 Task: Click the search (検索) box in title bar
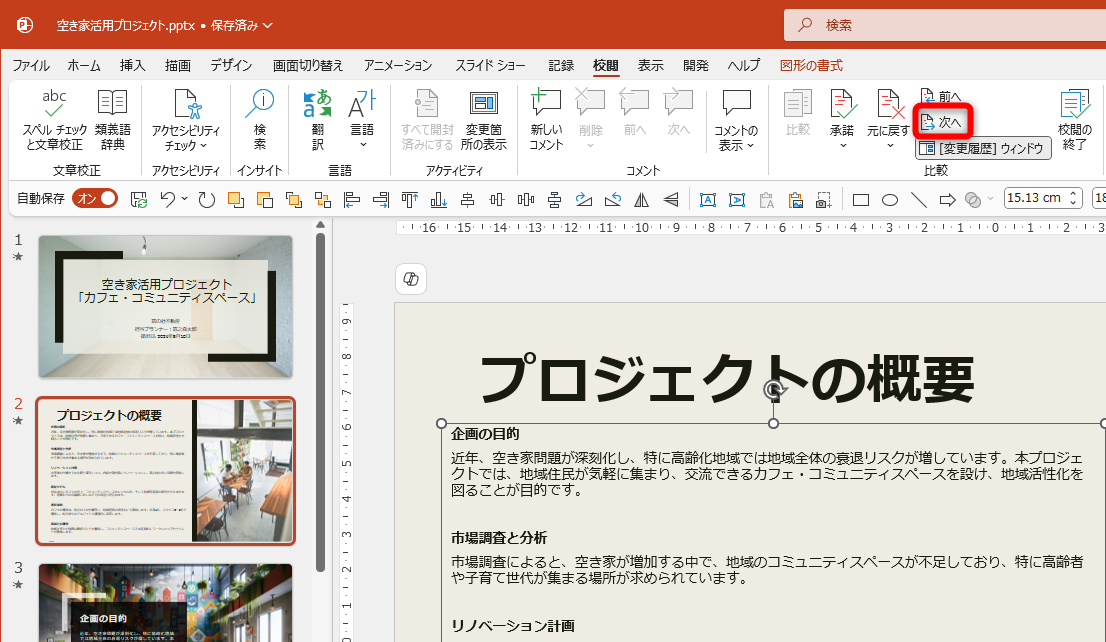(940, 25)
